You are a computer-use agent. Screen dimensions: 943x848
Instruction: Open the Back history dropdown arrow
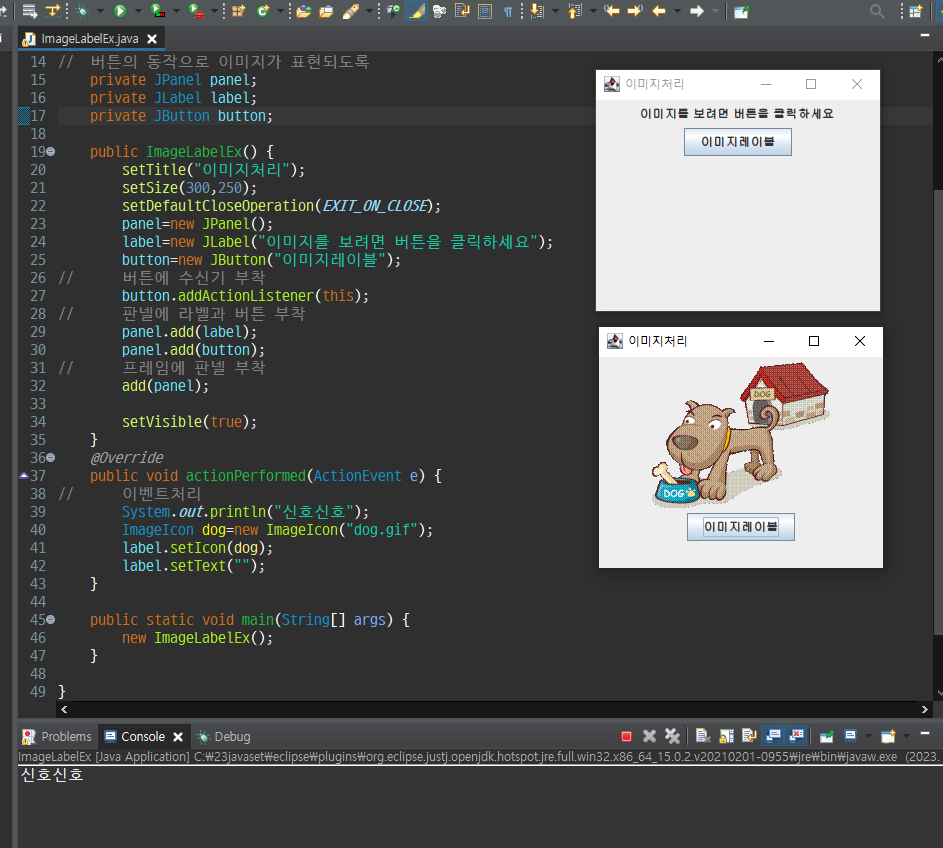(677, 11)
